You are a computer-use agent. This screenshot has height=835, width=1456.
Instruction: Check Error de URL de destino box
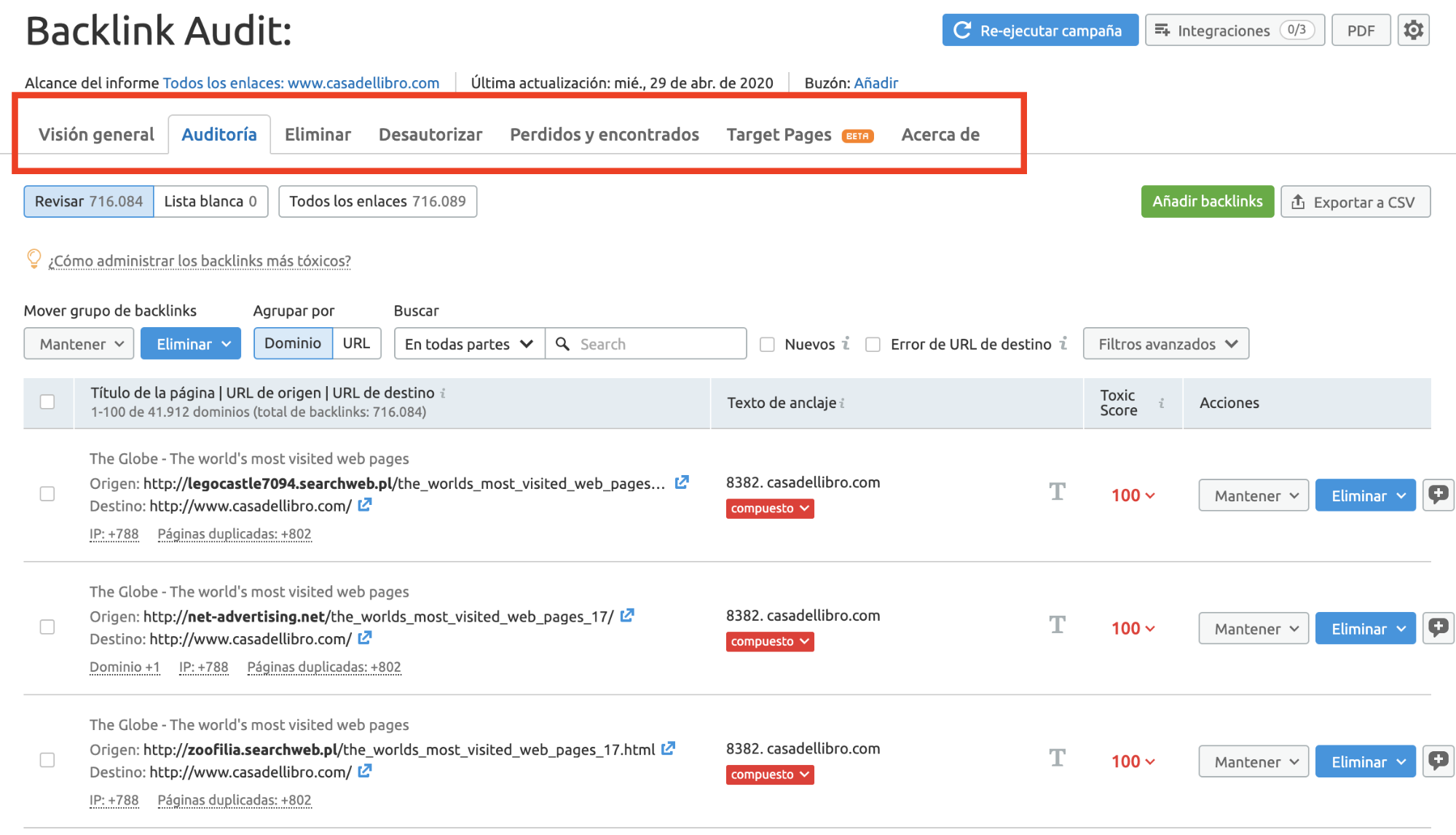click(x=873, y=344)
